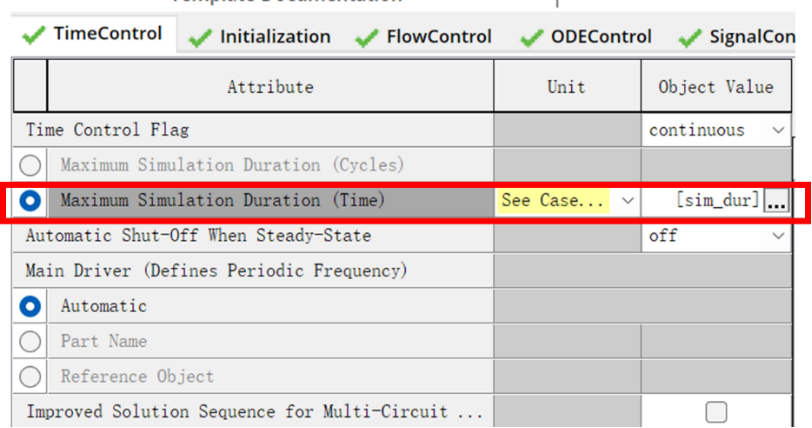Click the green checkmark on Initialization tab

coord(202,38)
